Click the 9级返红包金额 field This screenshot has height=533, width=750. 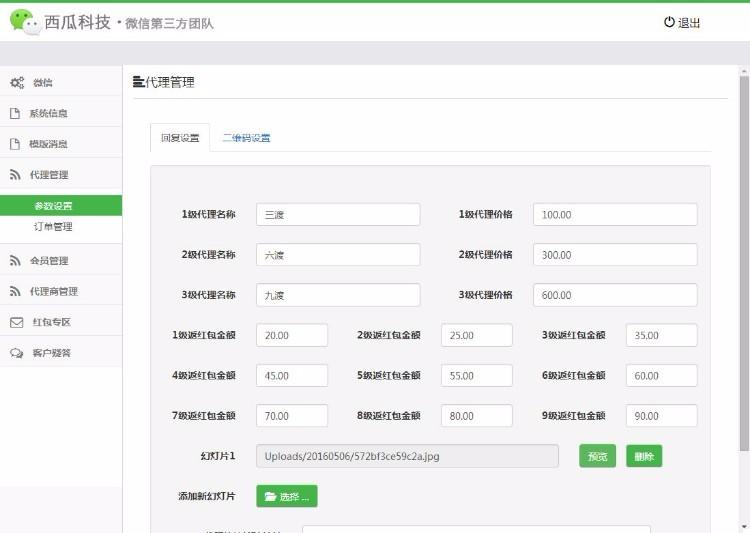(x=662, y=416)
